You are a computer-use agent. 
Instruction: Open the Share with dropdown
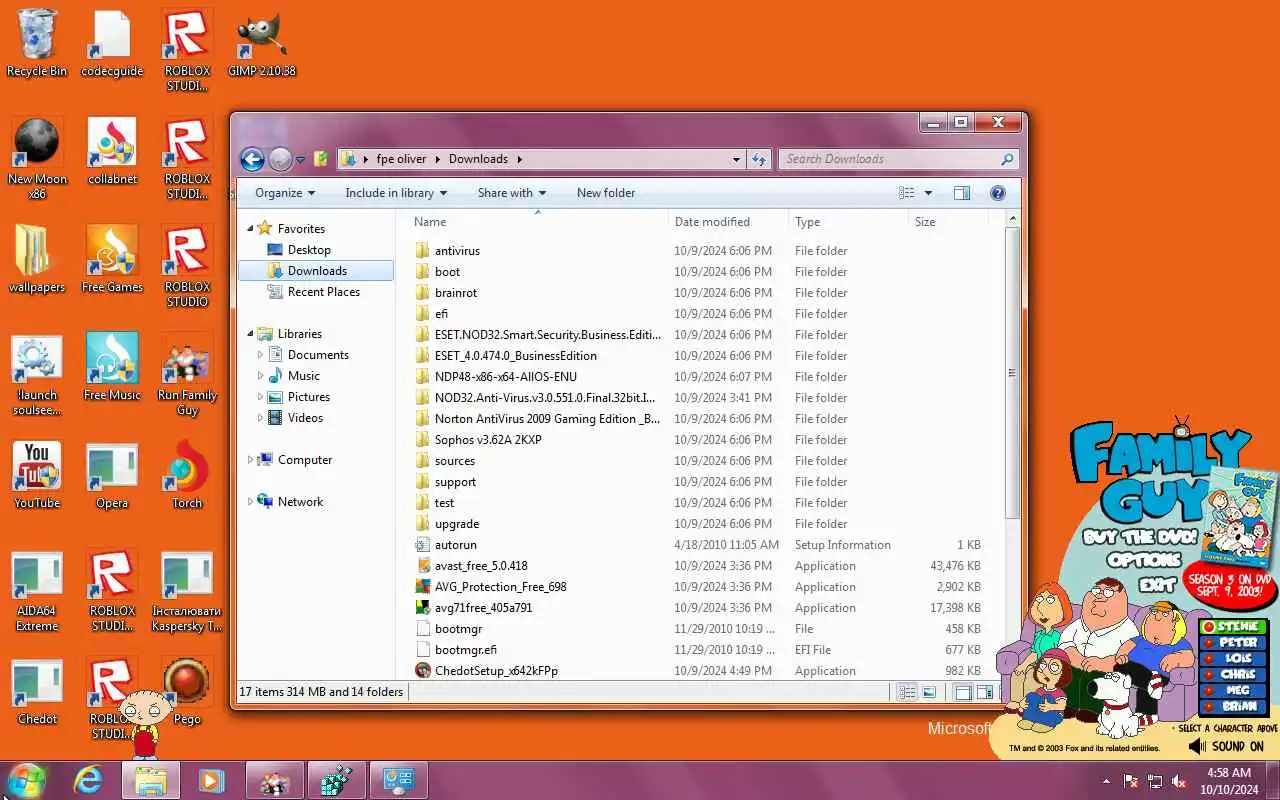[512, 193]
